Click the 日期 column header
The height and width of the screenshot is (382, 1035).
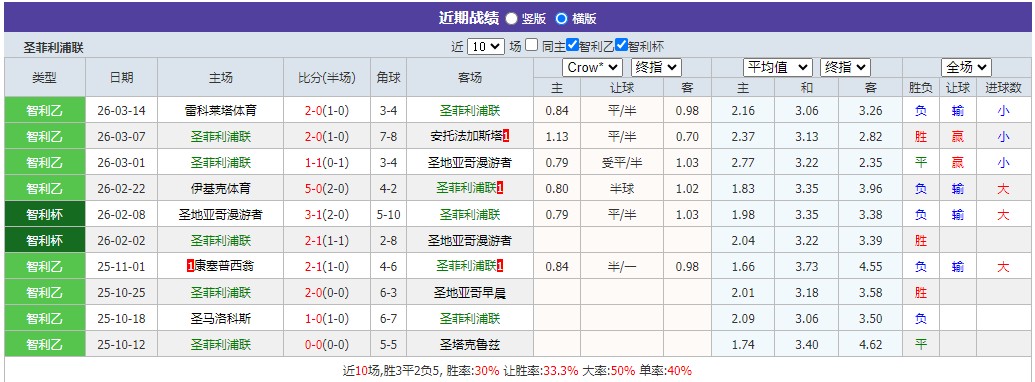pos(121,77)
